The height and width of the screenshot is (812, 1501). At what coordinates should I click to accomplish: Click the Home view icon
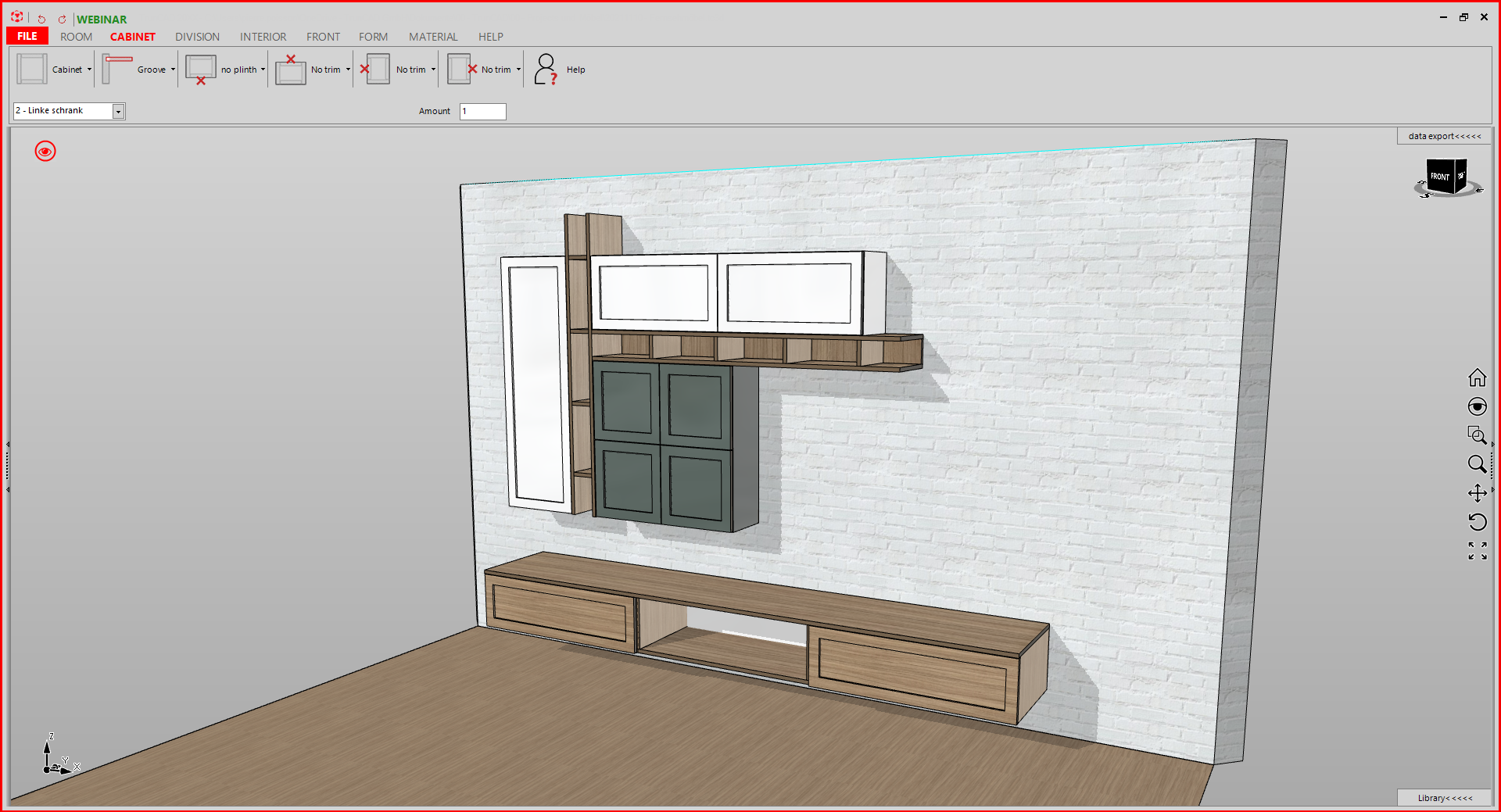pos(1477,377)
